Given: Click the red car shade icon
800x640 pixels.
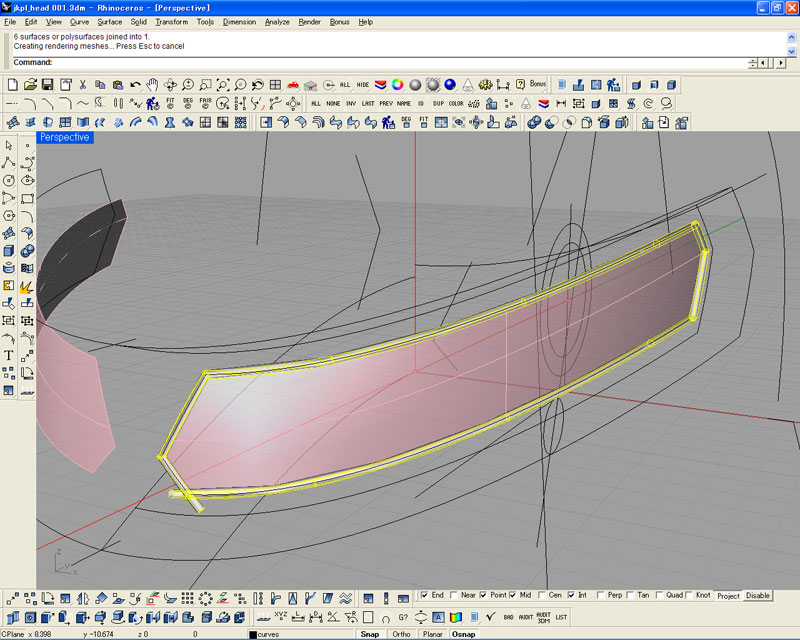Looking at the screenshot, I should (x=293, y=85).
